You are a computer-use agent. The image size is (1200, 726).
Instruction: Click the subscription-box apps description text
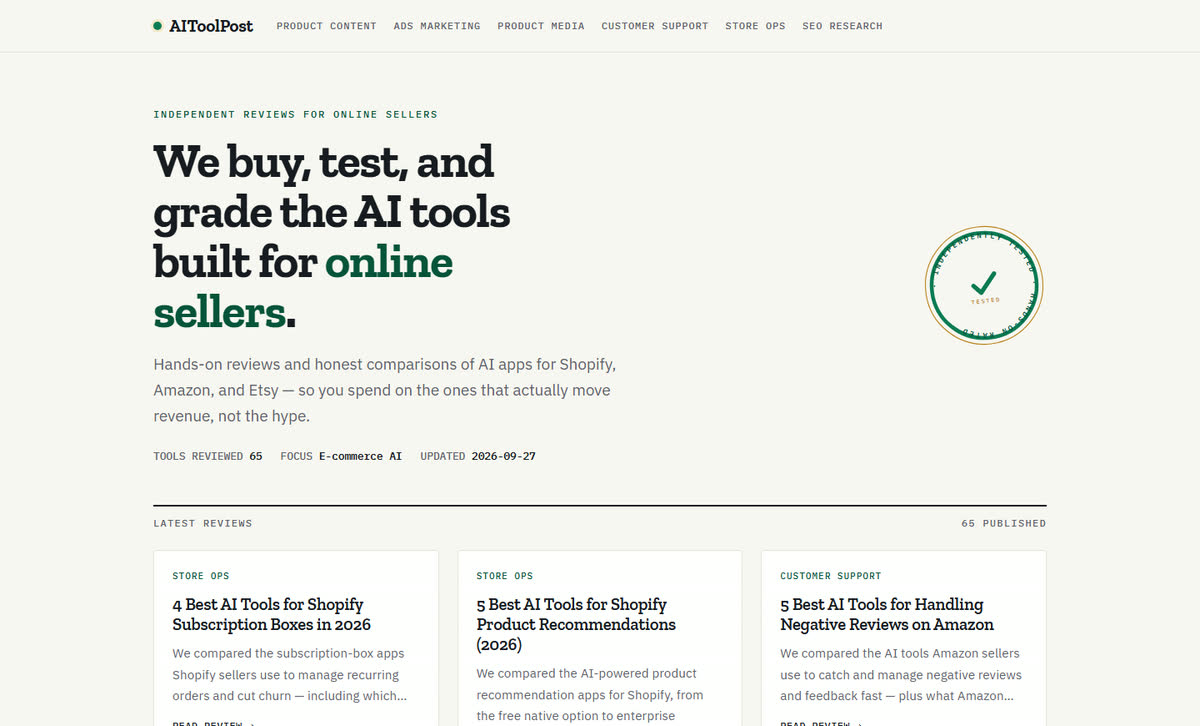pyautogui.click(x=289, y=674)
